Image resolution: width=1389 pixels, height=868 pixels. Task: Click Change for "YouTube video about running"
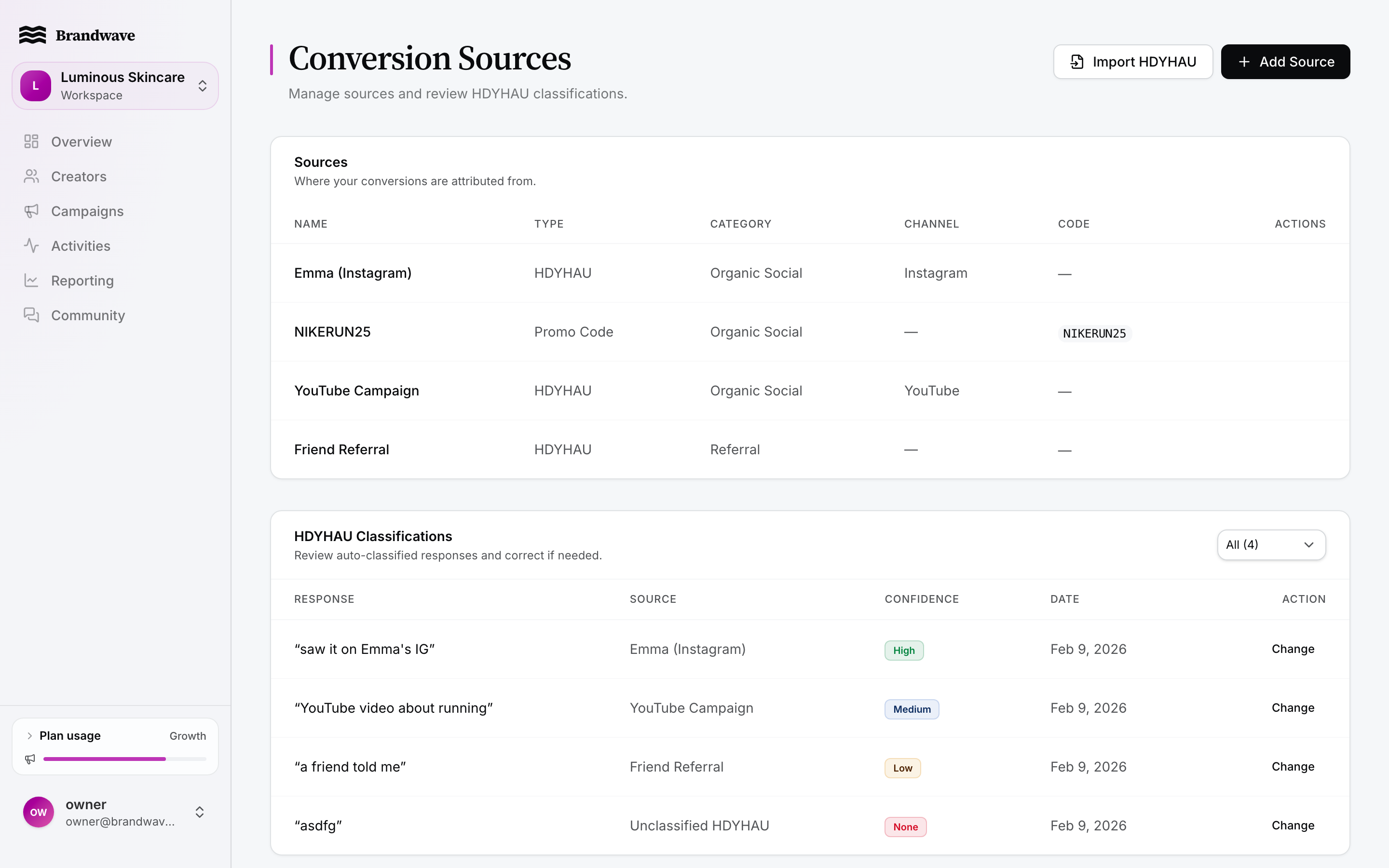pyautogui.click(x=1293, y=708)
